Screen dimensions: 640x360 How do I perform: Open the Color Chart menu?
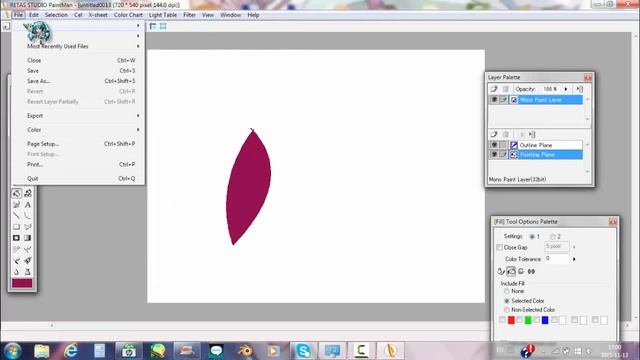128,15
